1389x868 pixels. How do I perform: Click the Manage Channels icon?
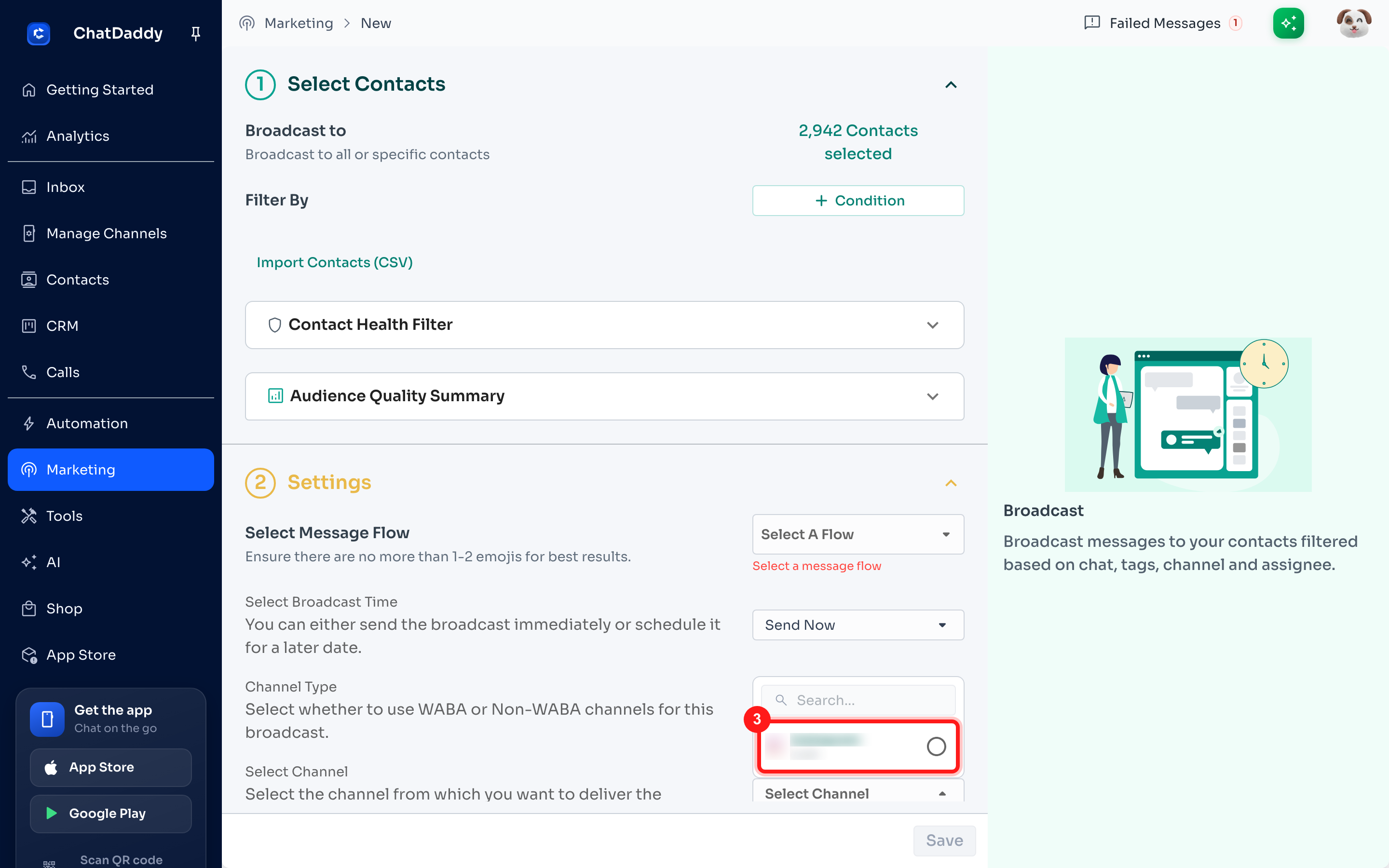[x=29, y=234]
